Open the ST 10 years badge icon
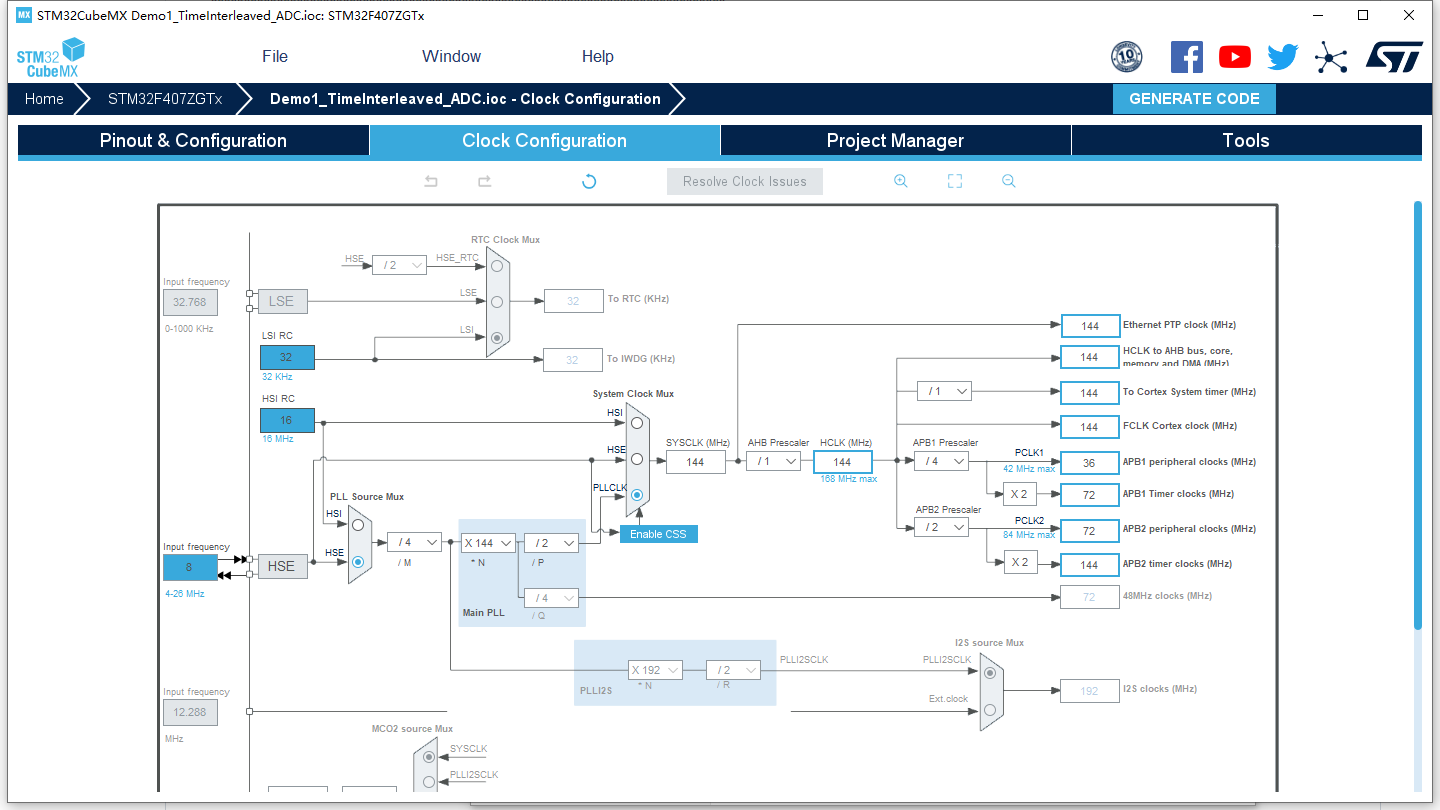 (x=1127, y=57)
